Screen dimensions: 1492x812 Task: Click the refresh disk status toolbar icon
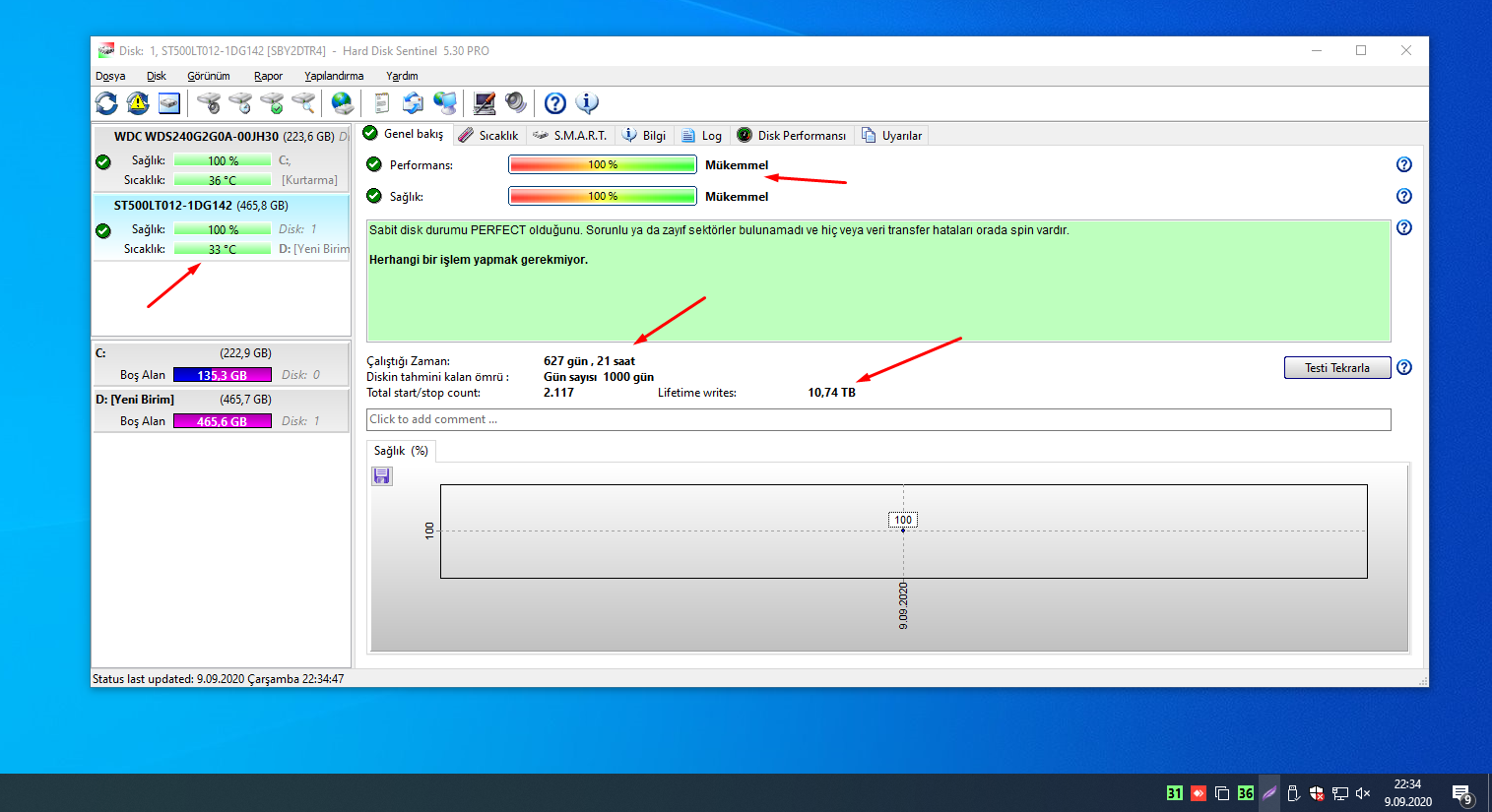pos(106,102)
